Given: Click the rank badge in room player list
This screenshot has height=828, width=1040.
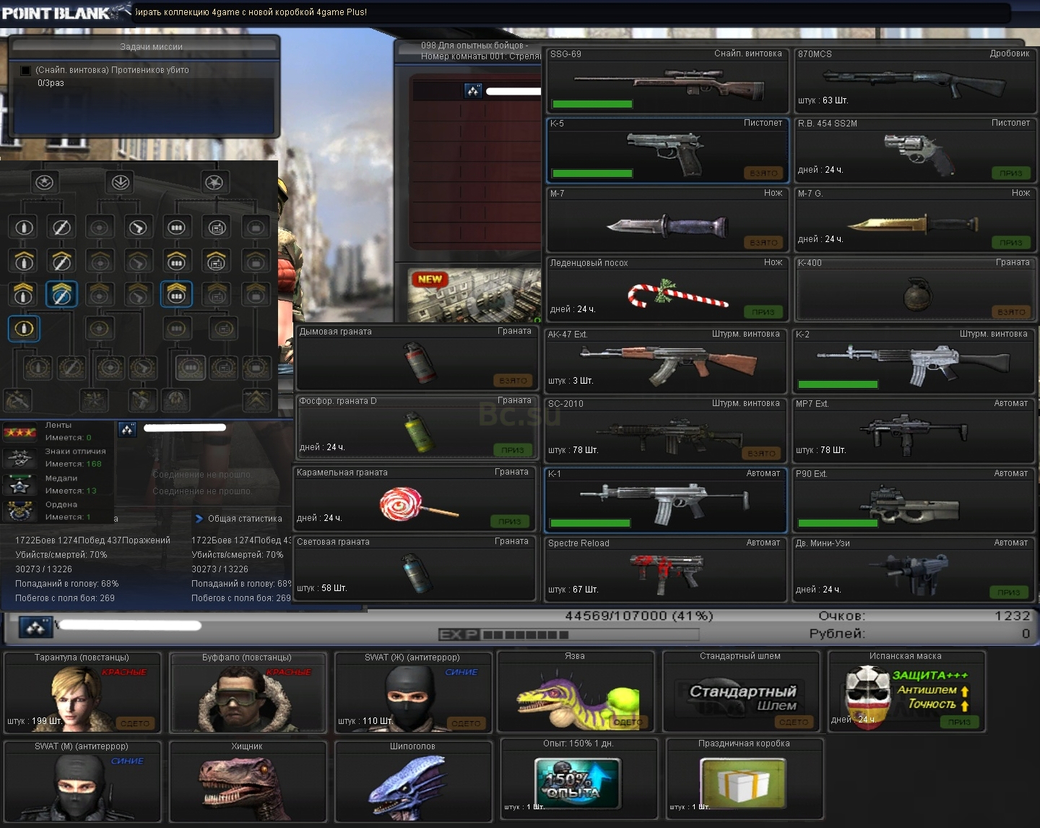Looking at the screenshot, I should [x=473, y=91].
